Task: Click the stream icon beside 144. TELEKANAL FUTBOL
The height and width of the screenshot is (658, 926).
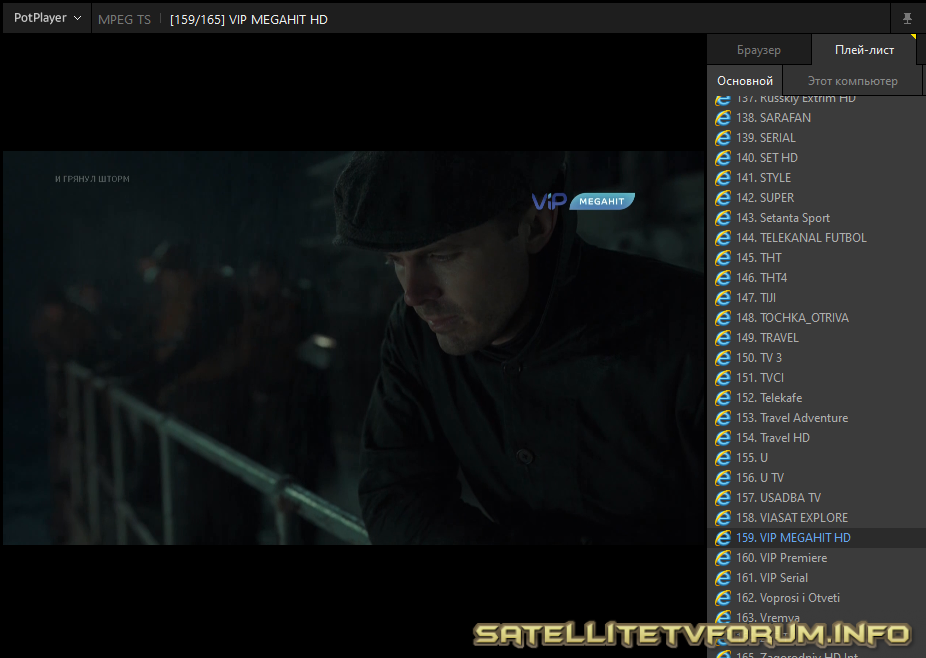Action: (x=723, y=237)
